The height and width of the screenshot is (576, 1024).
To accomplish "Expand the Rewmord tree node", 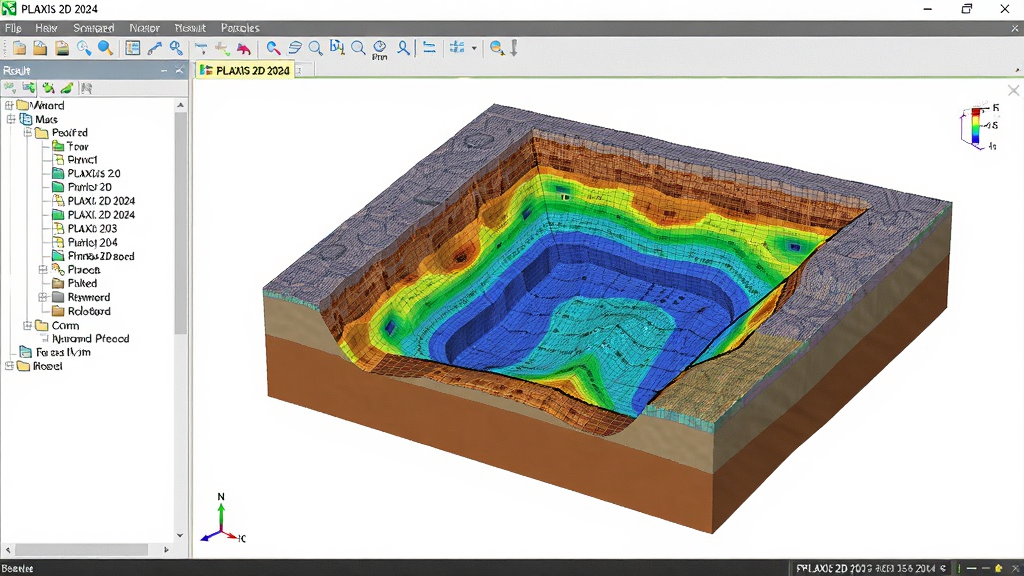I will click(x=43, y=297).
